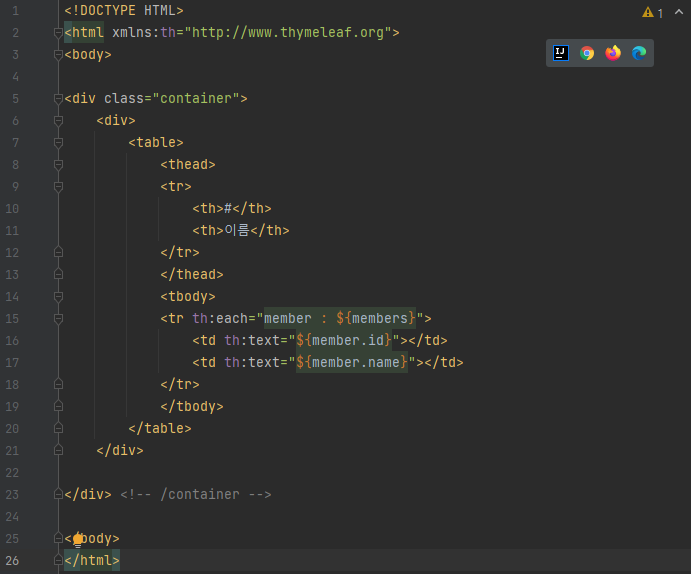691x574 pixels.
Task: Click fold end marker on line 23
Action: click(58, 494)
